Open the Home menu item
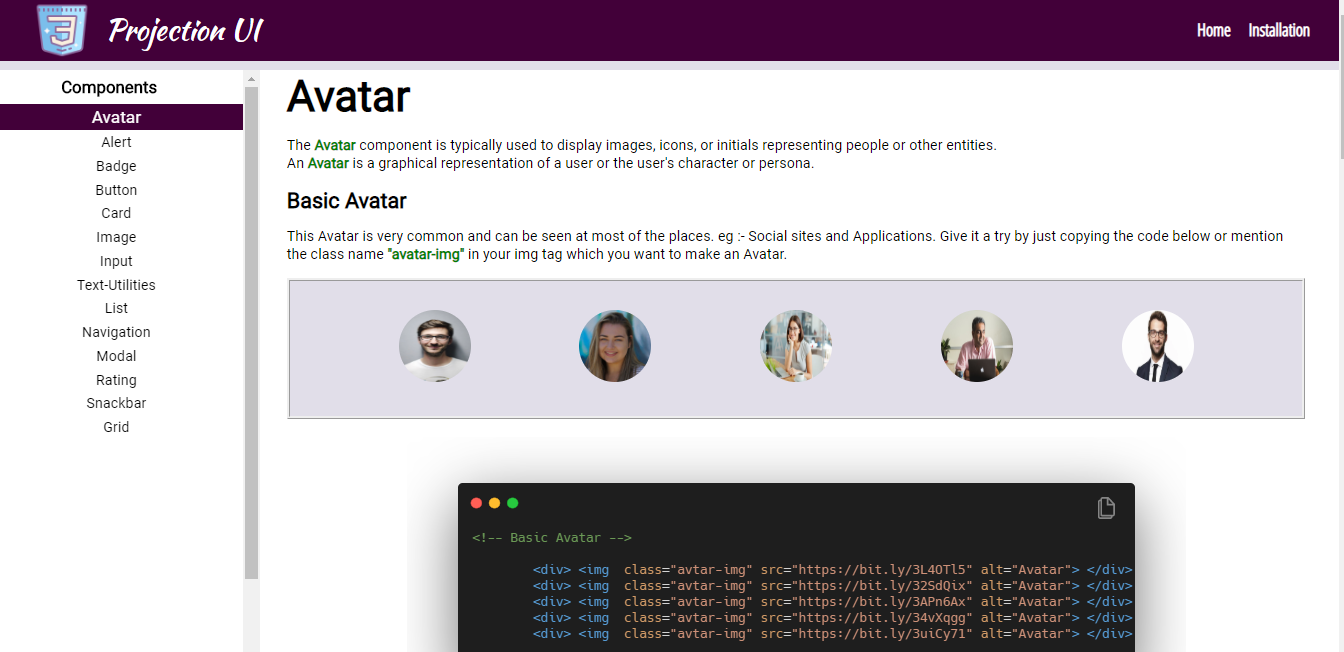Screen dimensions: 1344x652 [x=1213, y=30]
